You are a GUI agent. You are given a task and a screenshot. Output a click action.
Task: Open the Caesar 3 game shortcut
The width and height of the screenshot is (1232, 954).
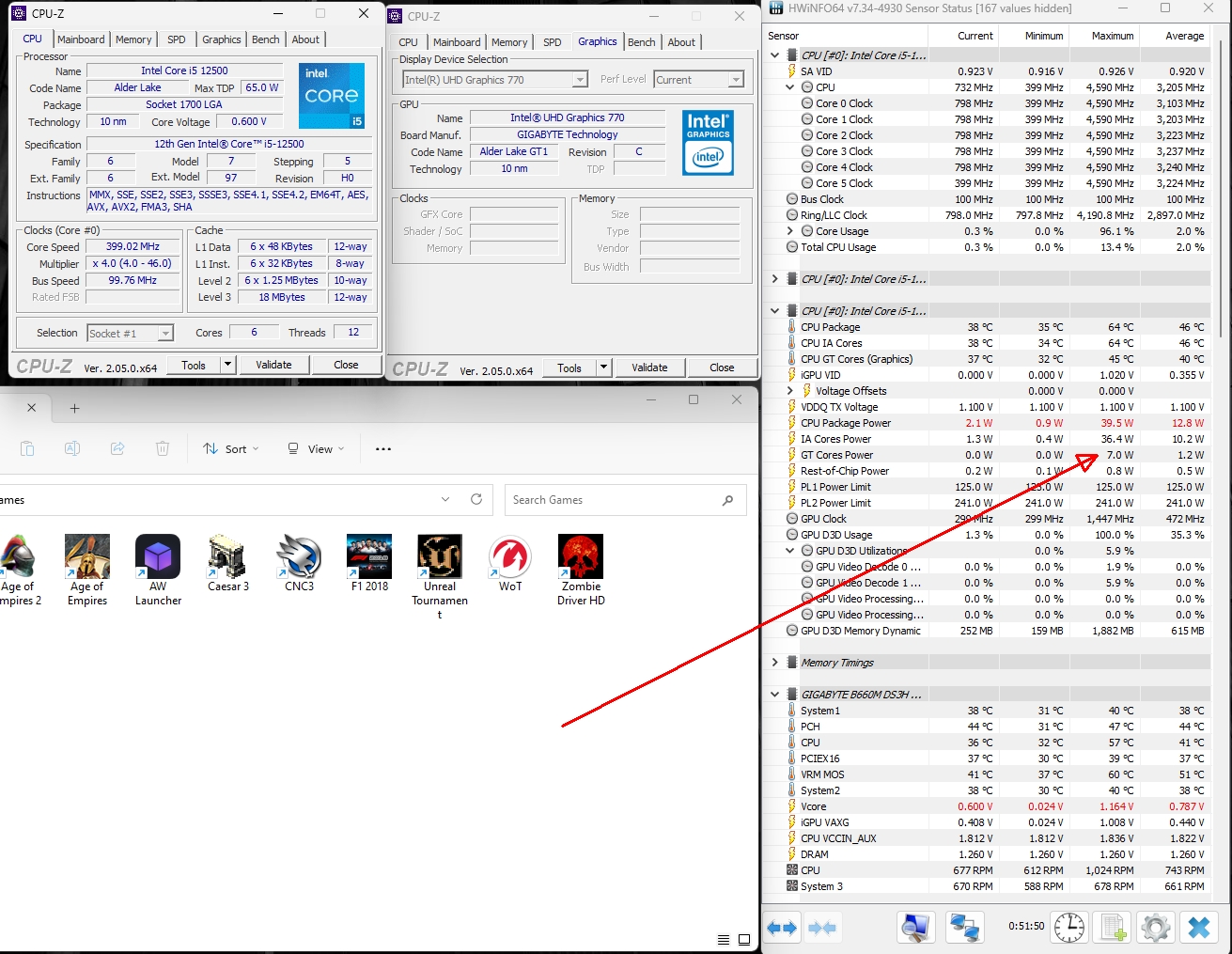click(x=228, y=563)
